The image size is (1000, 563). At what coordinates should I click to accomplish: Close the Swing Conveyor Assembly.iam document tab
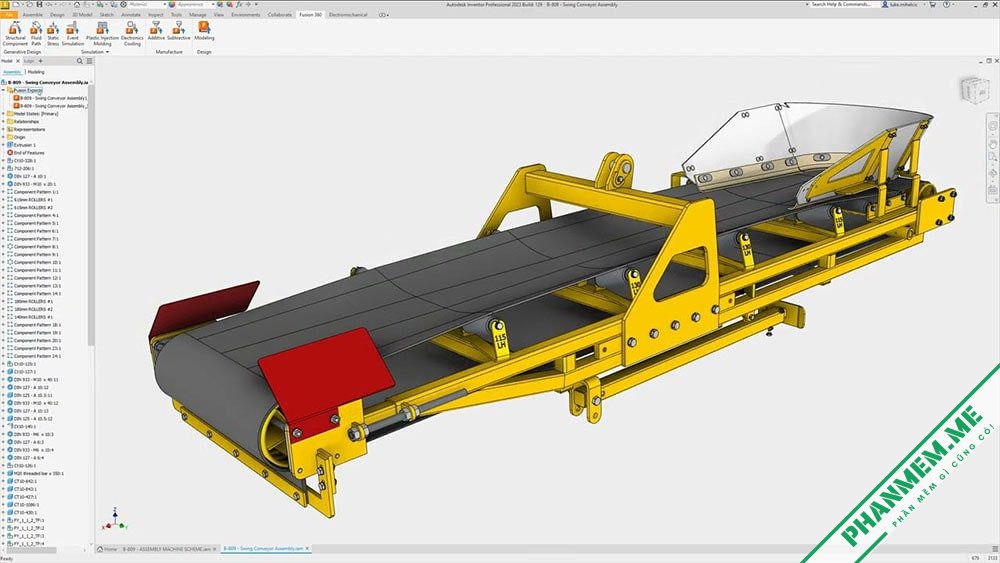coord(307,549)
